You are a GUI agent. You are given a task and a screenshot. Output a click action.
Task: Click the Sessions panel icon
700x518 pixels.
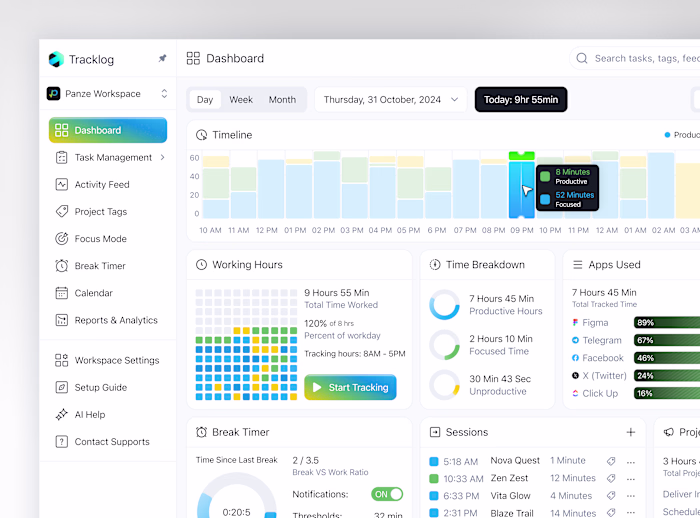(x=435, y=432)
